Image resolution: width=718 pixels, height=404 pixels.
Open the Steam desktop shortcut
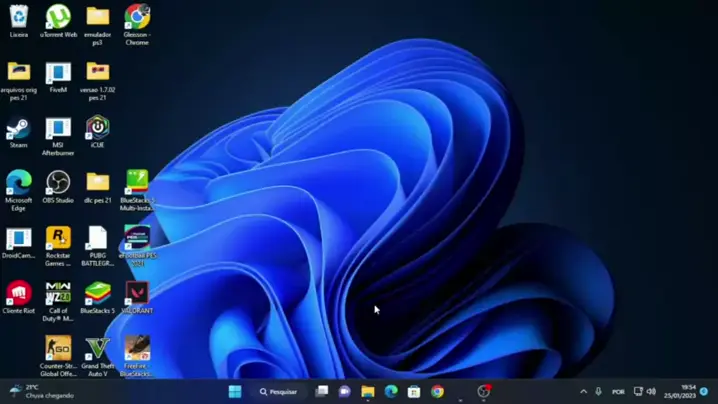pos(18,129)
